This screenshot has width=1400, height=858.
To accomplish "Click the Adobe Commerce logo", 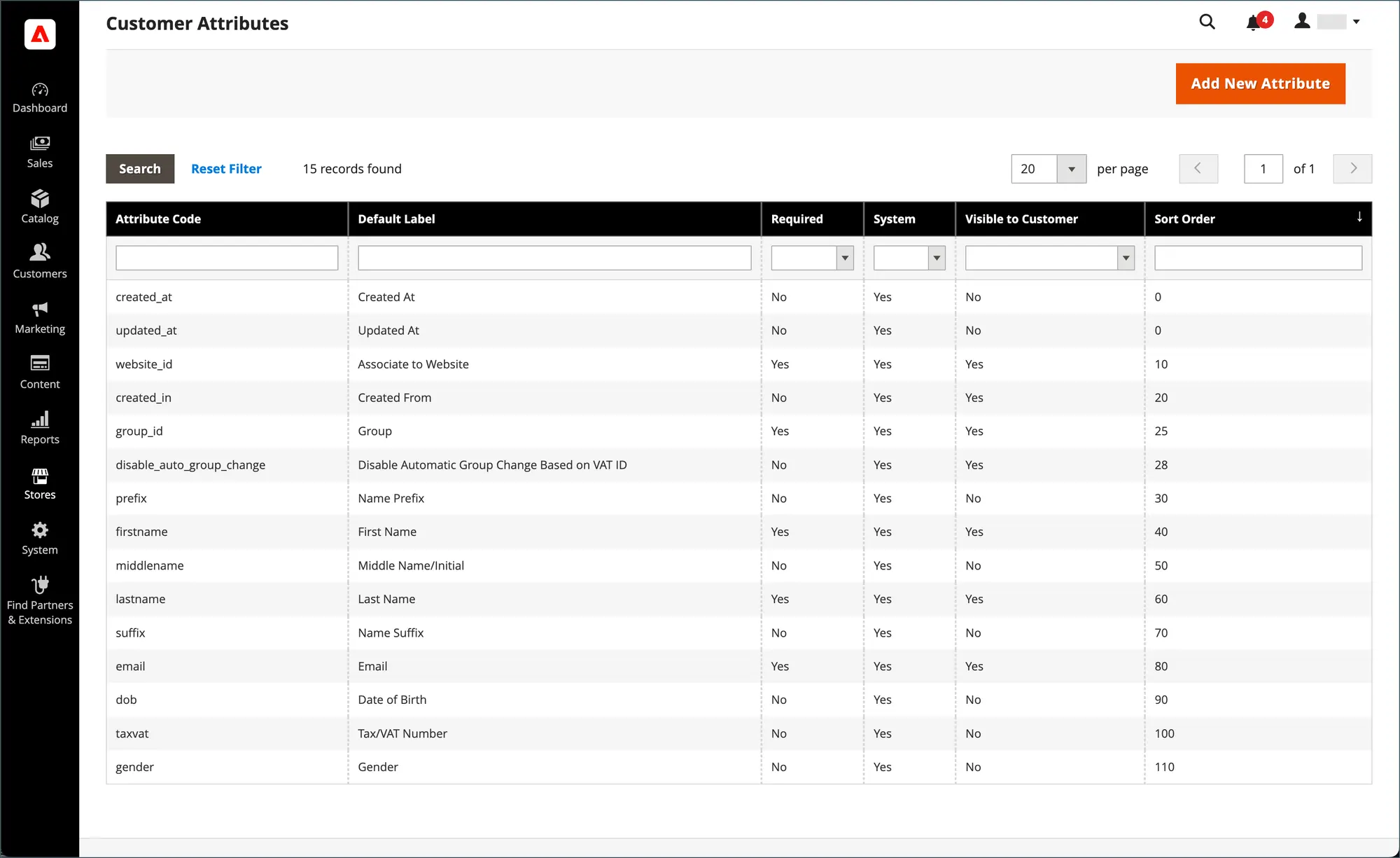I will tap(40, 34).
